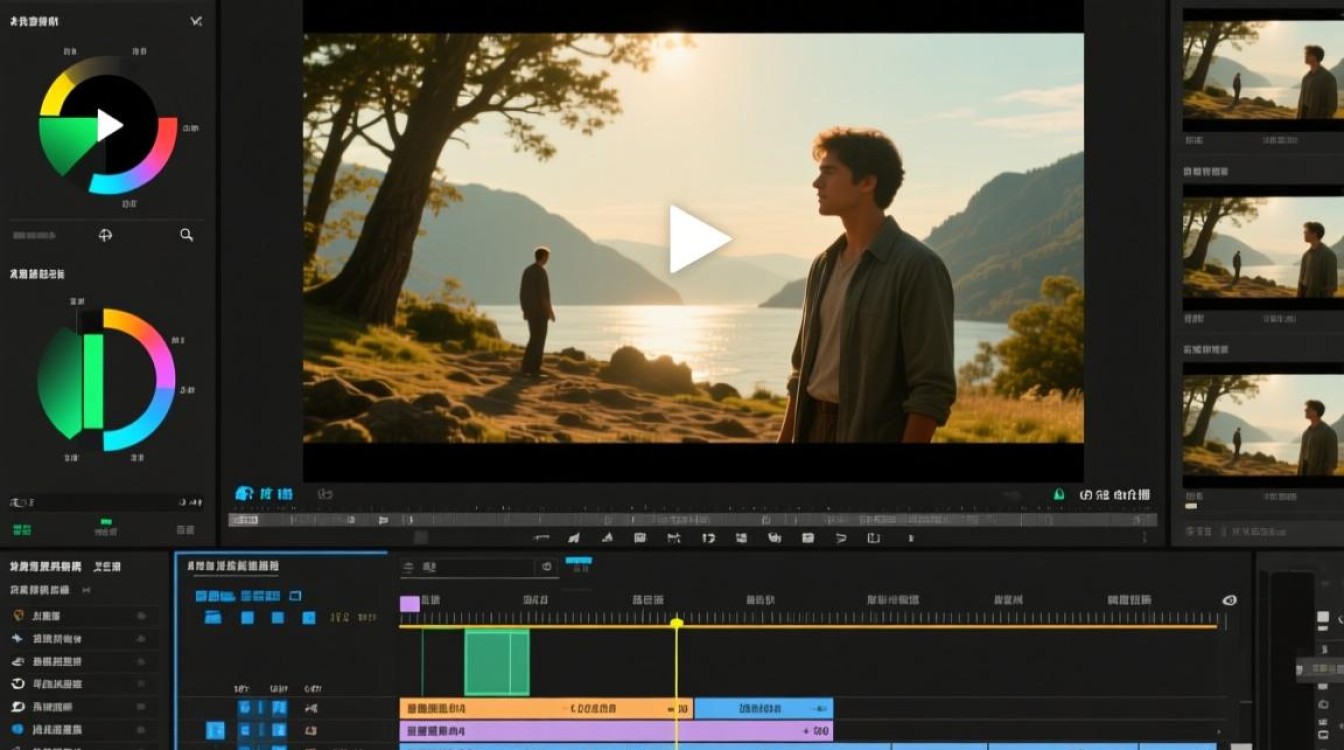Image resolution: width=1344 pixels, height=750 pixels.
Task: Select the middle thumbnail in the right panel
Action: point(1263,246)
